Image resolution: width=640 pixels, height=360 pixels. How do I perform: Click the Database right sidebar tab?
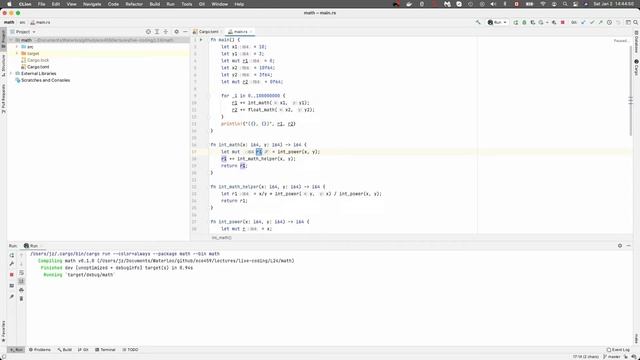(x=636, y=41)
